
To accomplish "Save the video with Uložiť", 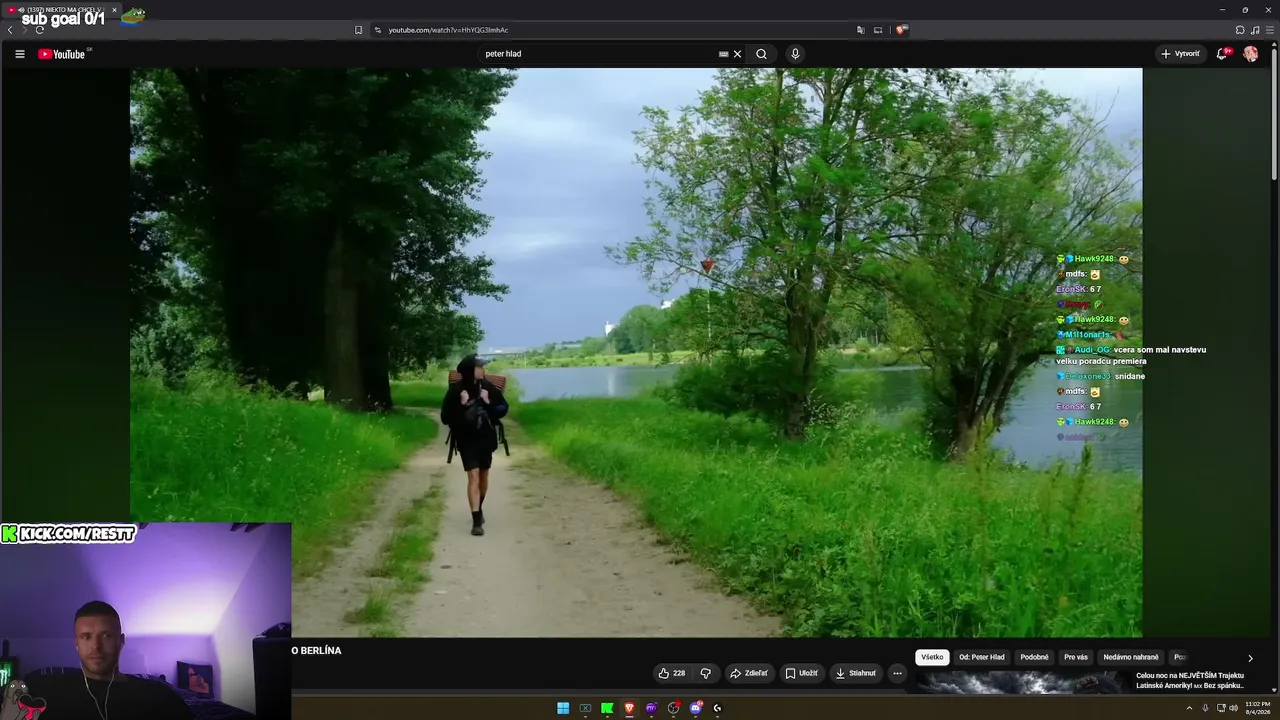I will click(x=801, y=673).
